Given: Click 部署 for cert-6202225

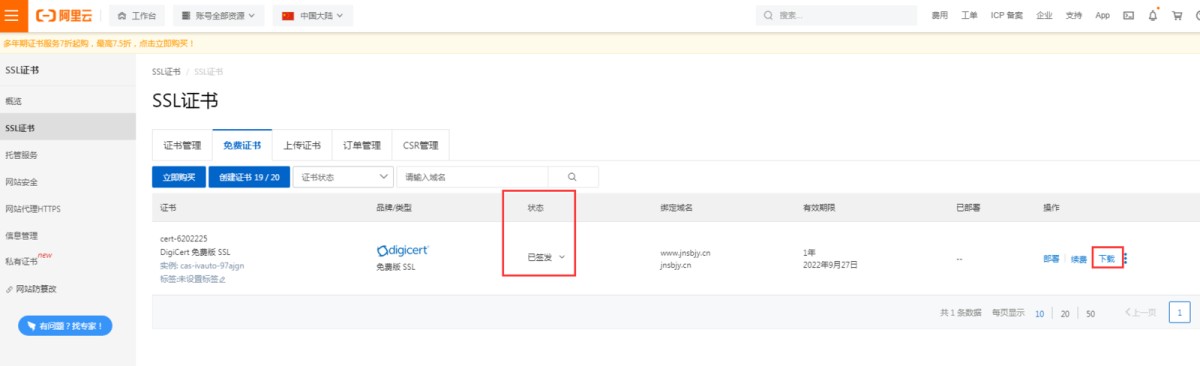Looking at the screenshot, I should pos(1051,258).
